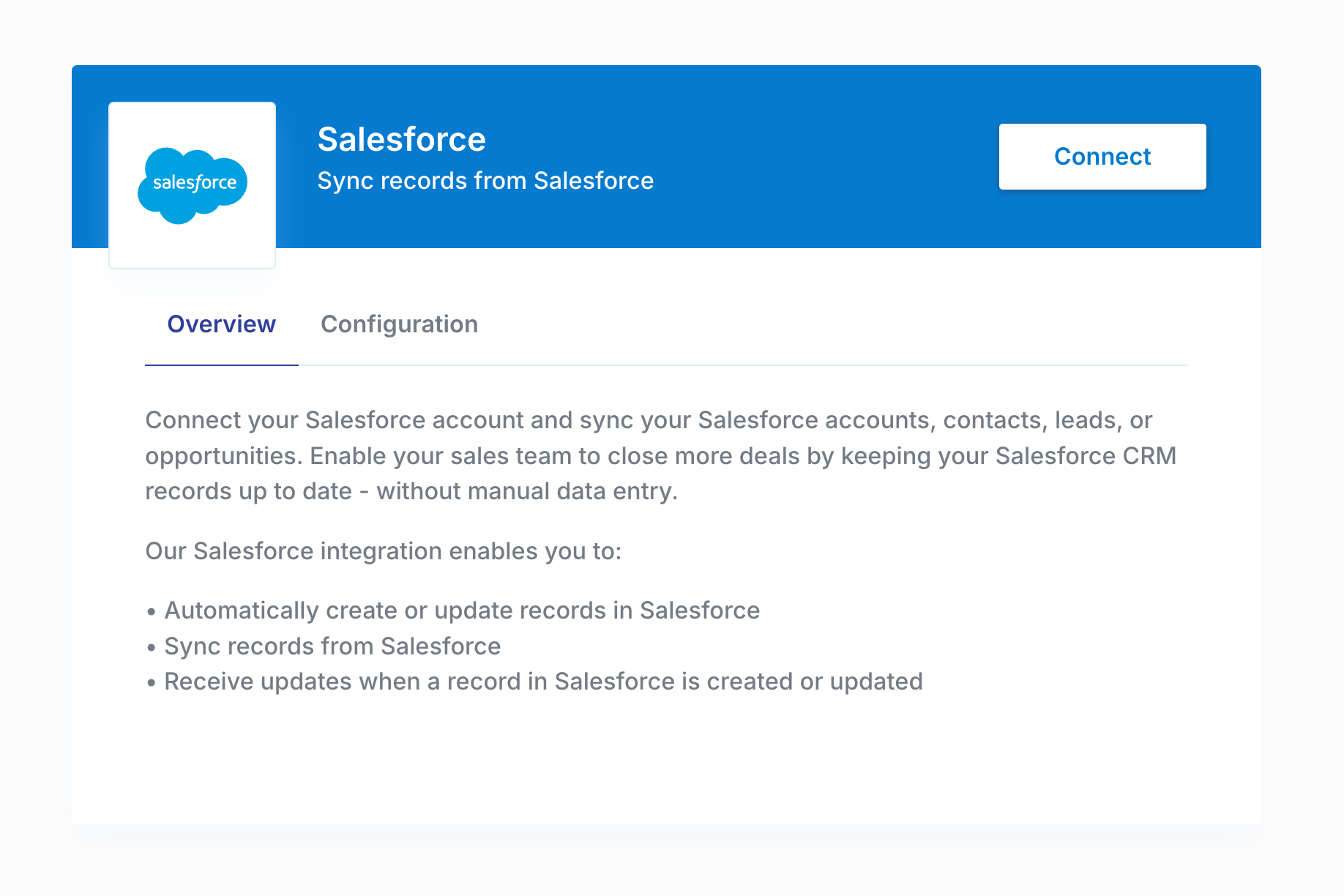Click the phrase without manual data entry

coord(527,491)
